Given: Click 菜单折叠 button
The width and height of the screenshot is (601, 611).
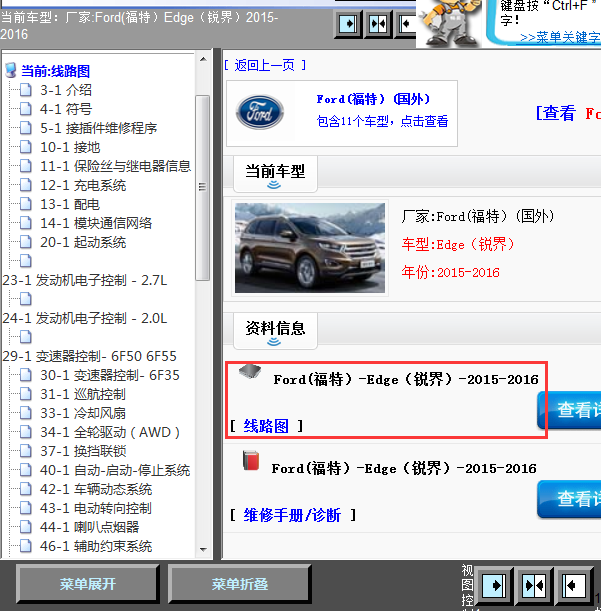Looking at the screenshot, I should 240,584.
